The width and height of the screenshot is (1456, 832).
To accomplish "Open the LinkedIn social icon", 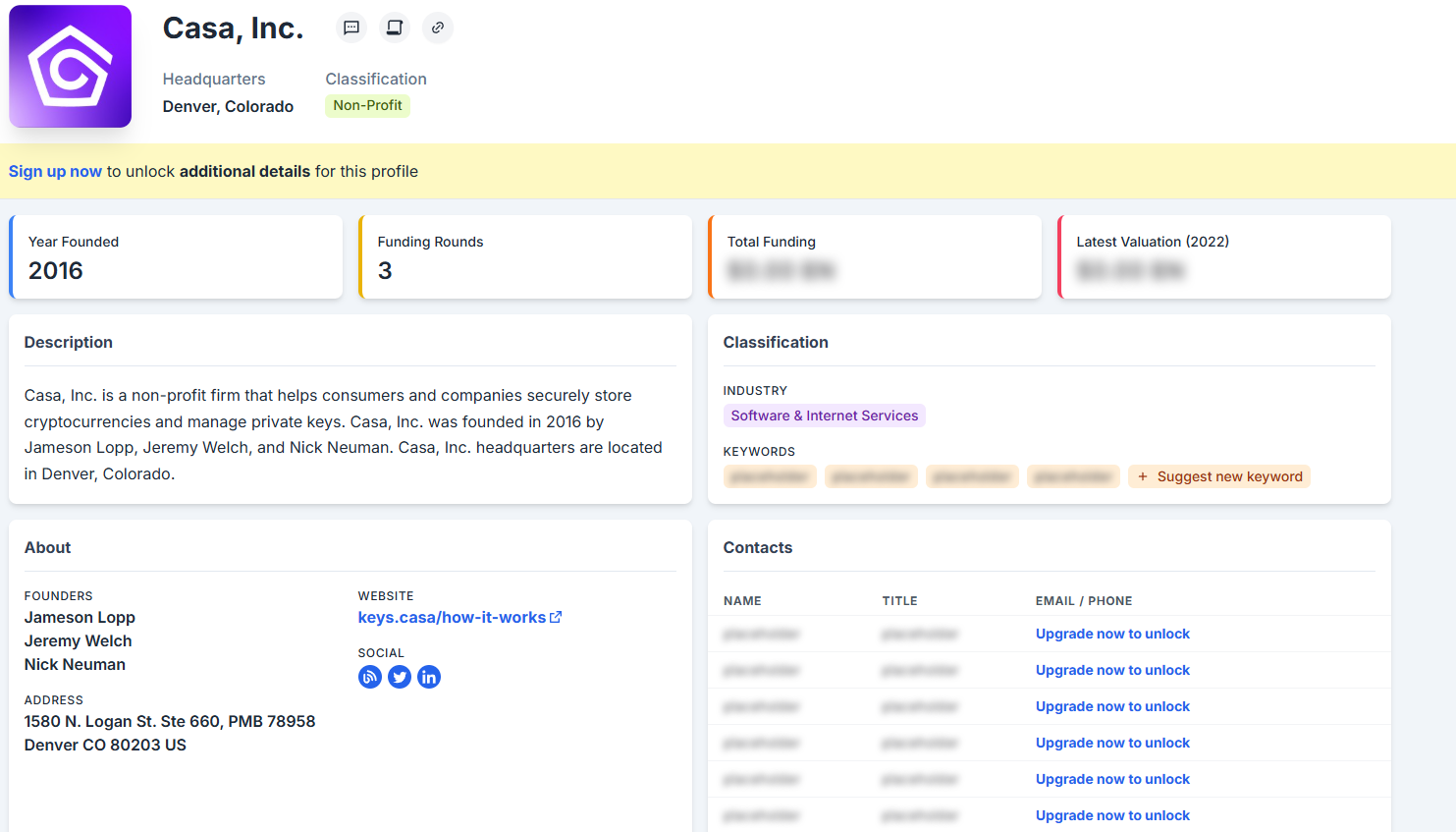I will (x=429, y=677).
